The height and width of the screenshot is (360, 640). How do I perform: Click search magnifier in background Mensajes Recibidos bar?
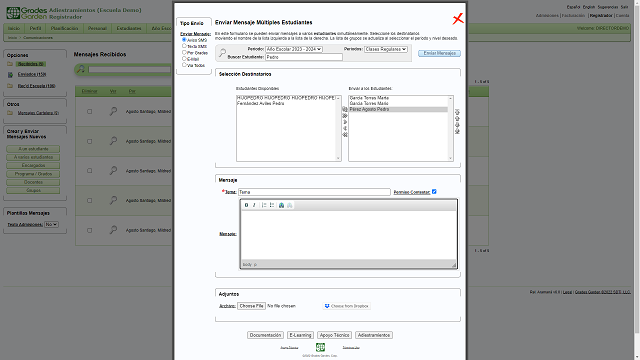coord(81,69)
